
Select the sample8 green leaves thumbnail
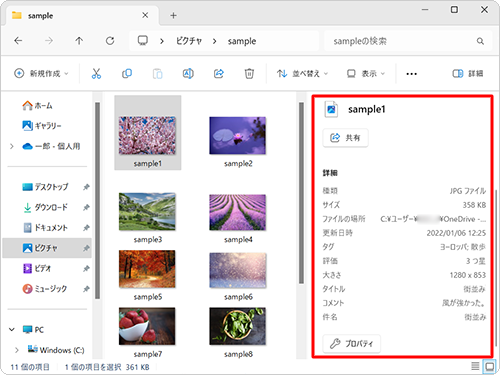238,326
